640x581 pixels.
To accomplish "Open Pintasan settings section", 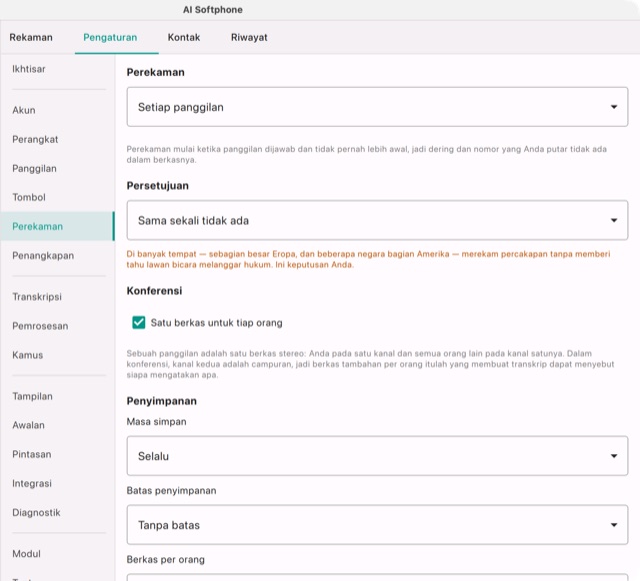I will 57,454.
